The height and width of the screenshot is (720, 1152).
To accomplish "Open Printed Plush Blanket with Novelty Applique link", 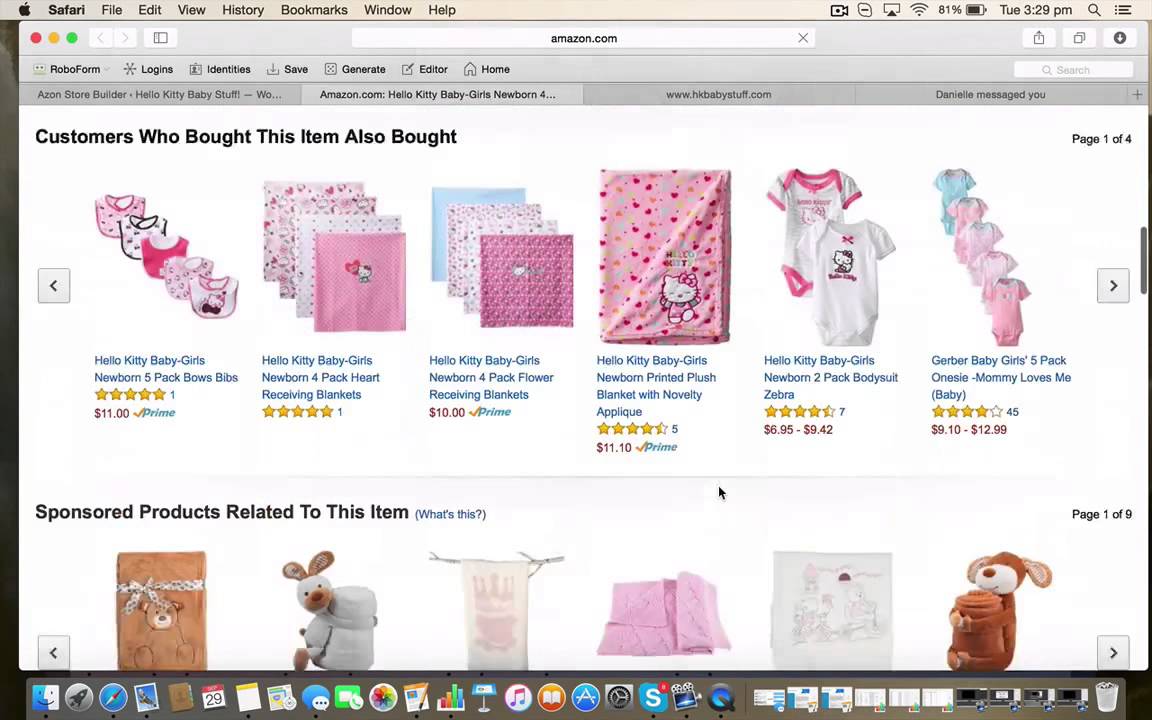I will coord(656,386).
